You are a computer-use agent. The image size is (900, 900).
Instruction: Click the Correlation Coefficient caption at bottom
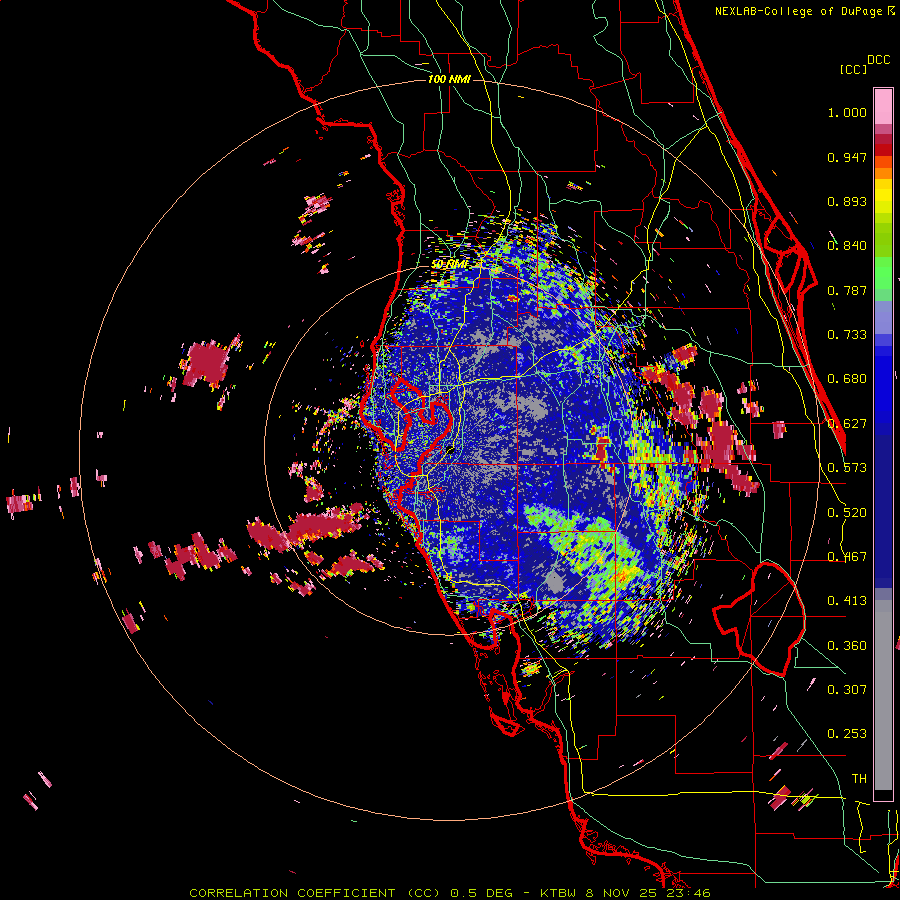449,893
